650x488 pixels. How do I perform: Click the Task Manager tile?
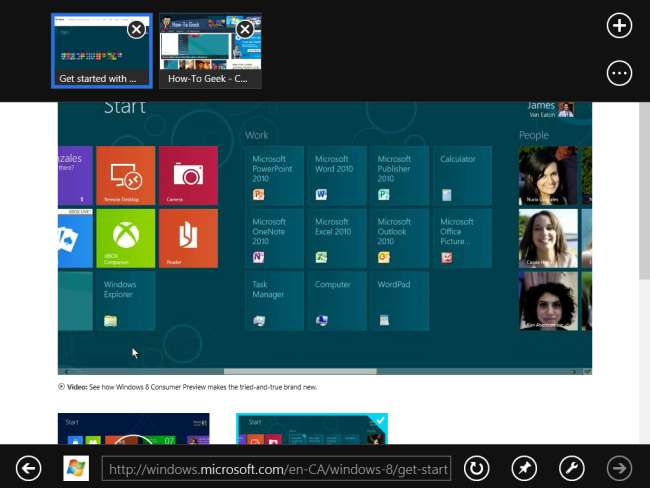[x=274, y=300]
